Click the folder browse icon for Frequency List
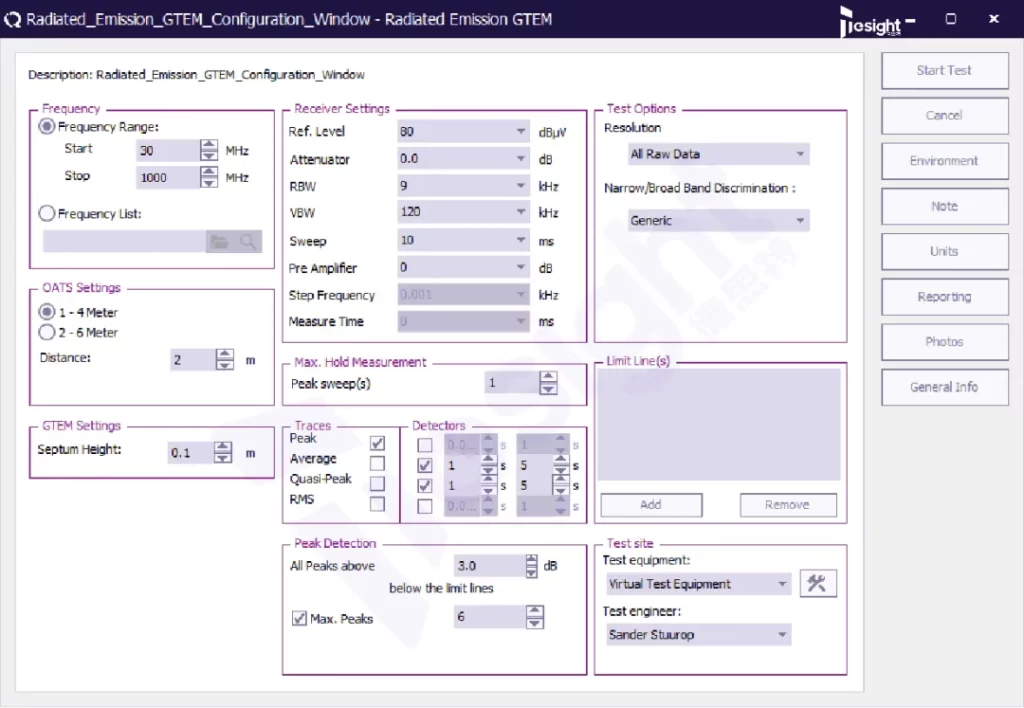 click(218, 241)
